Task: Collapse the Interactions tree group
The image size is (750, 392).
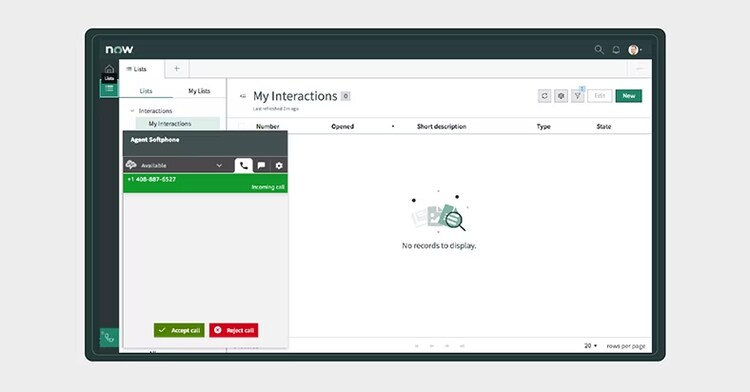Action: pyautogui.click(x=132, y=111)
